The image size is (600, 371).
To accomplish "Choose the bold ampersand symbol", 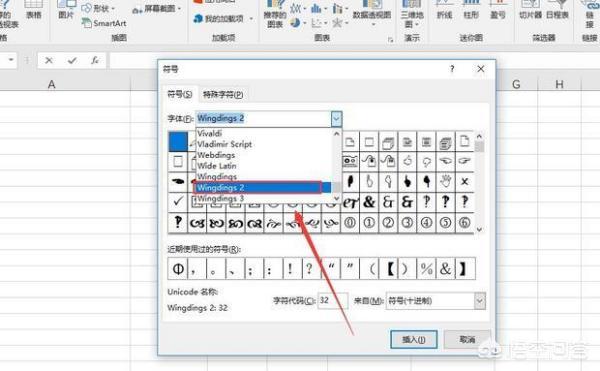I will pos(369,202).
